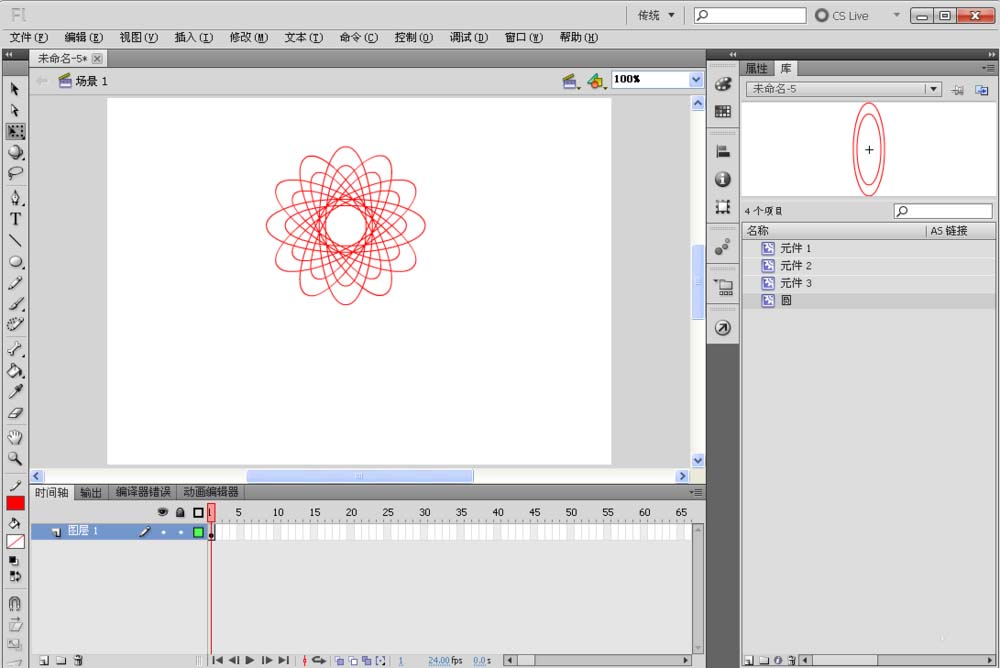Click 场景 1 in the edit bar
The image size is (1000, 668).
[x=90, y=81]
